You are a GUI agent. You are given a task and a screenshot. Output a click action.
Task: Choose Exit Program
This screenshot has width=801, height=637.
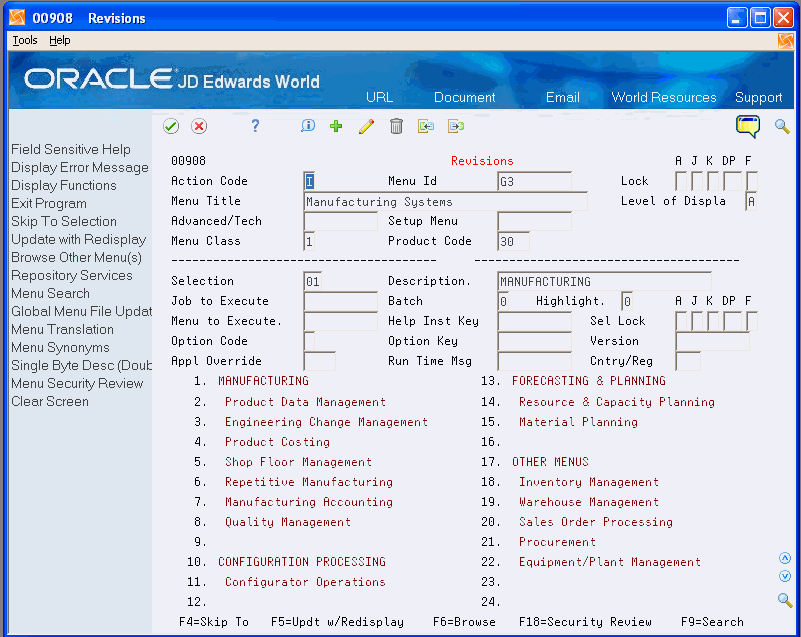[x=49, y=203]
